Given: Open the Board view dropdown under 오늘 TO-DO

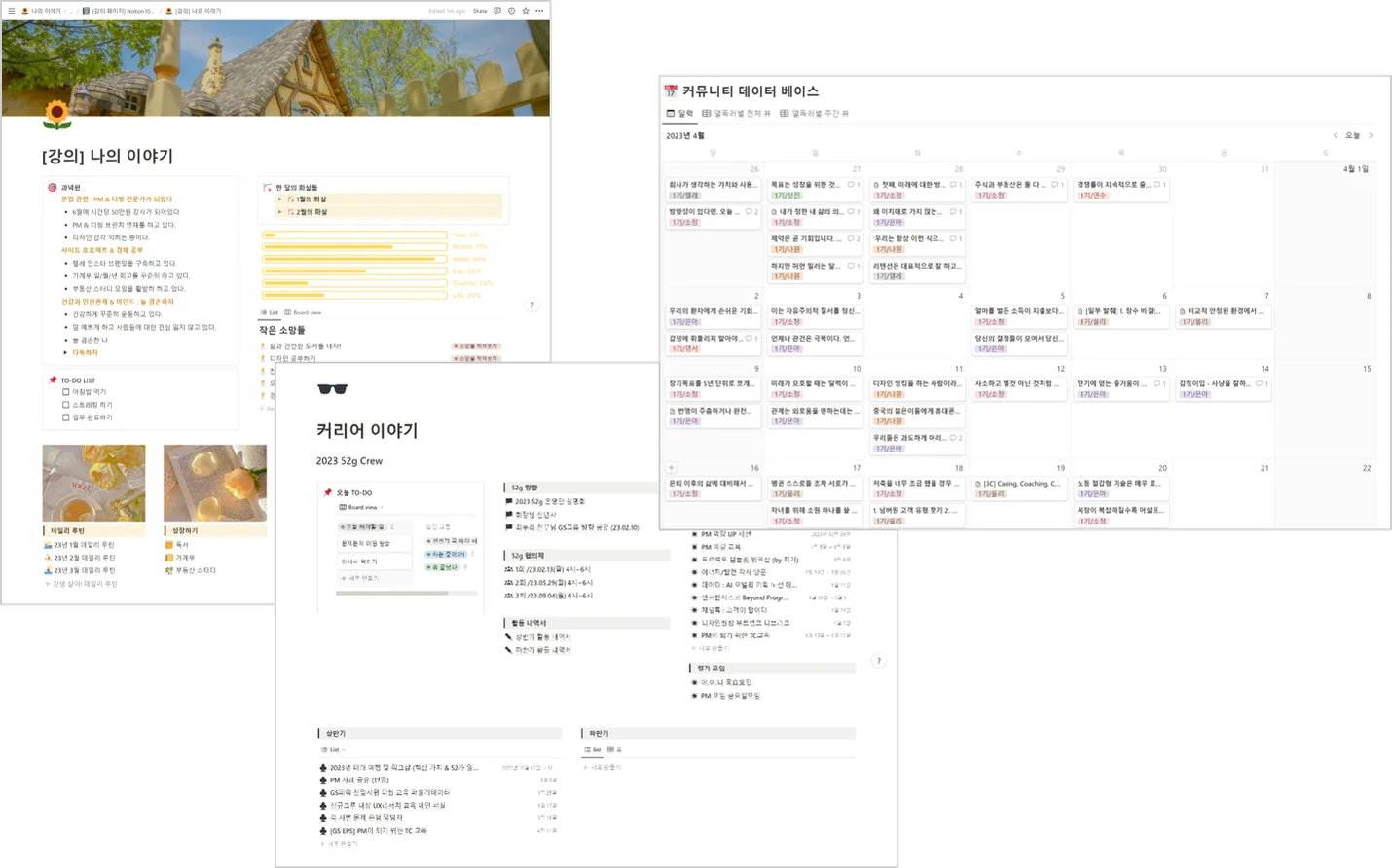Looking at the screenshot, I should pos(361,507).
